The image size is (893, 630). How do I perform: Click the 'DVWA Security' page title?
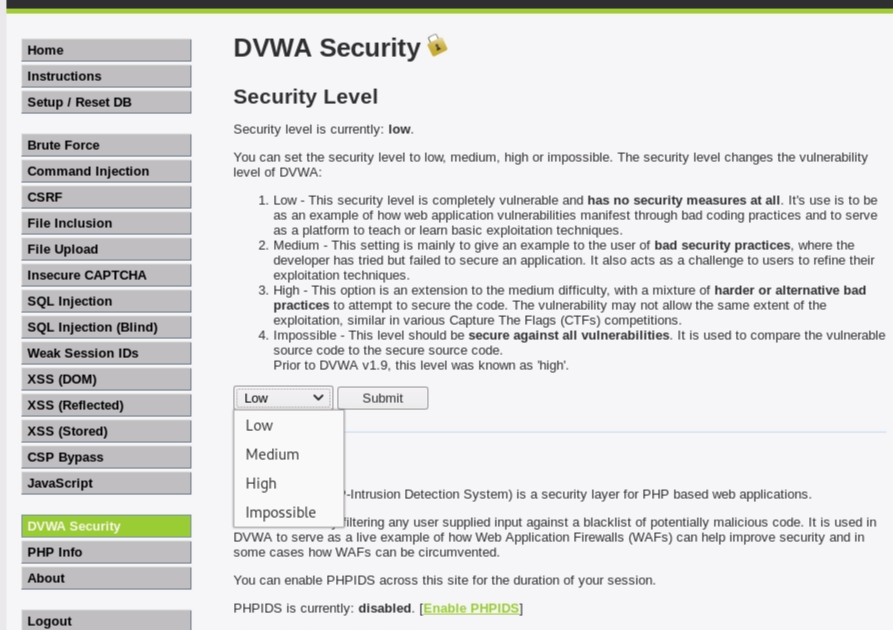(327, 48)
